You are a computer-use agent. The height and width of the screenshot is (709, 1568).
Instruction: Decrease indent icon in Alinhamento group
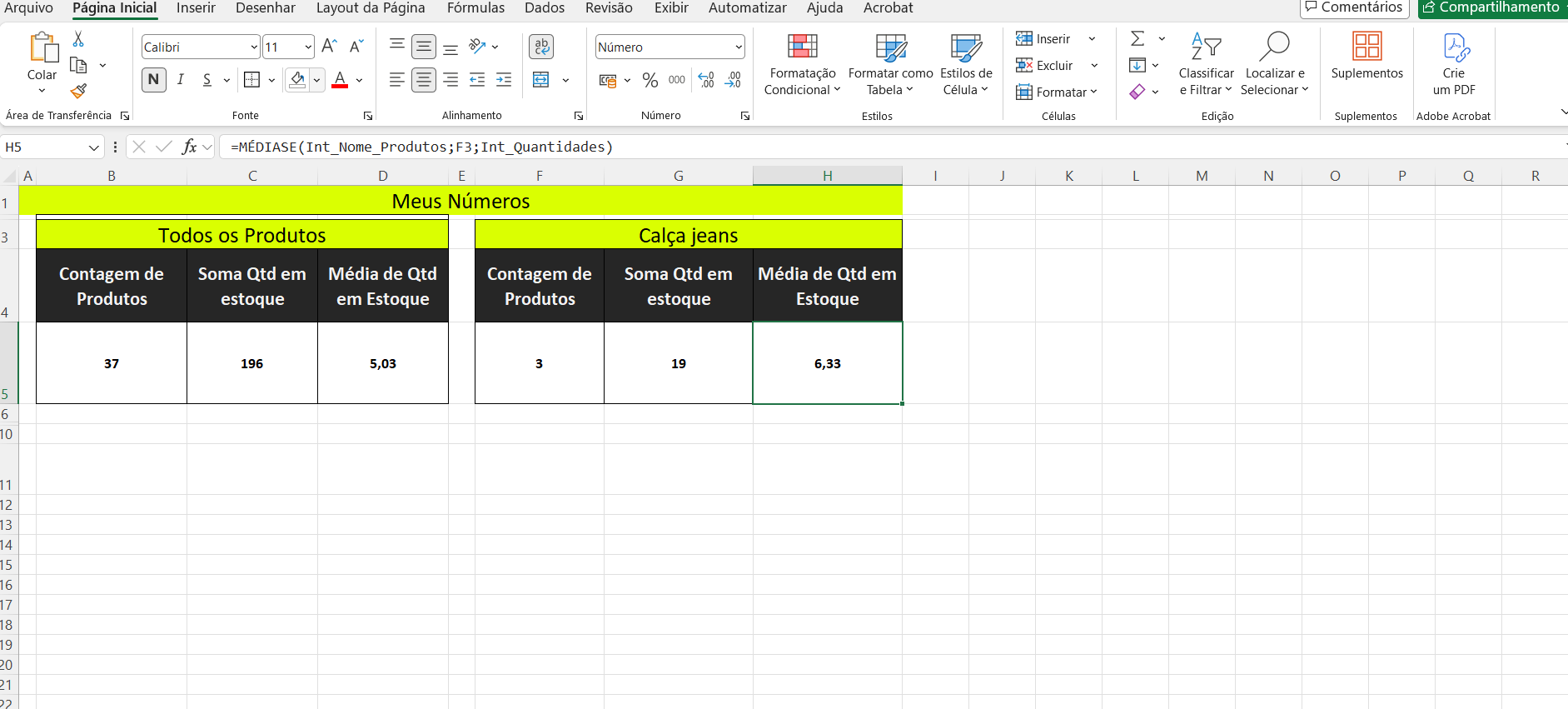(477, 80)
